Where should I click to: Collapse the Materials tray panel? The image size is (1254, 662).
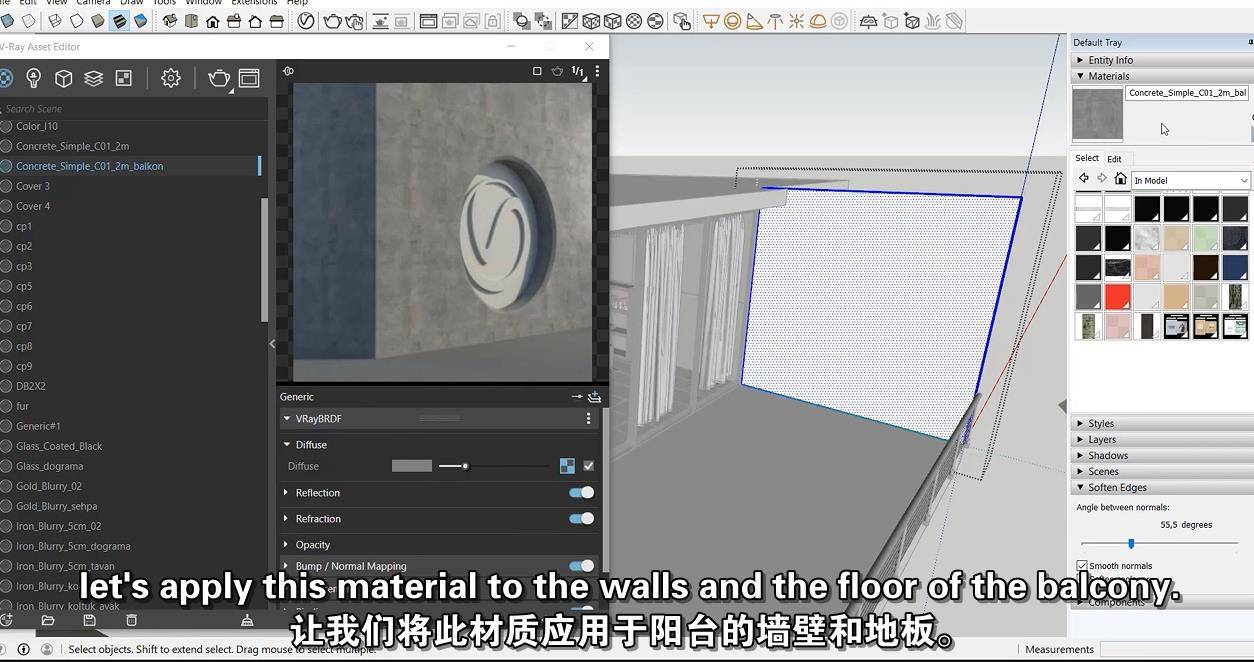point(1161,76)
